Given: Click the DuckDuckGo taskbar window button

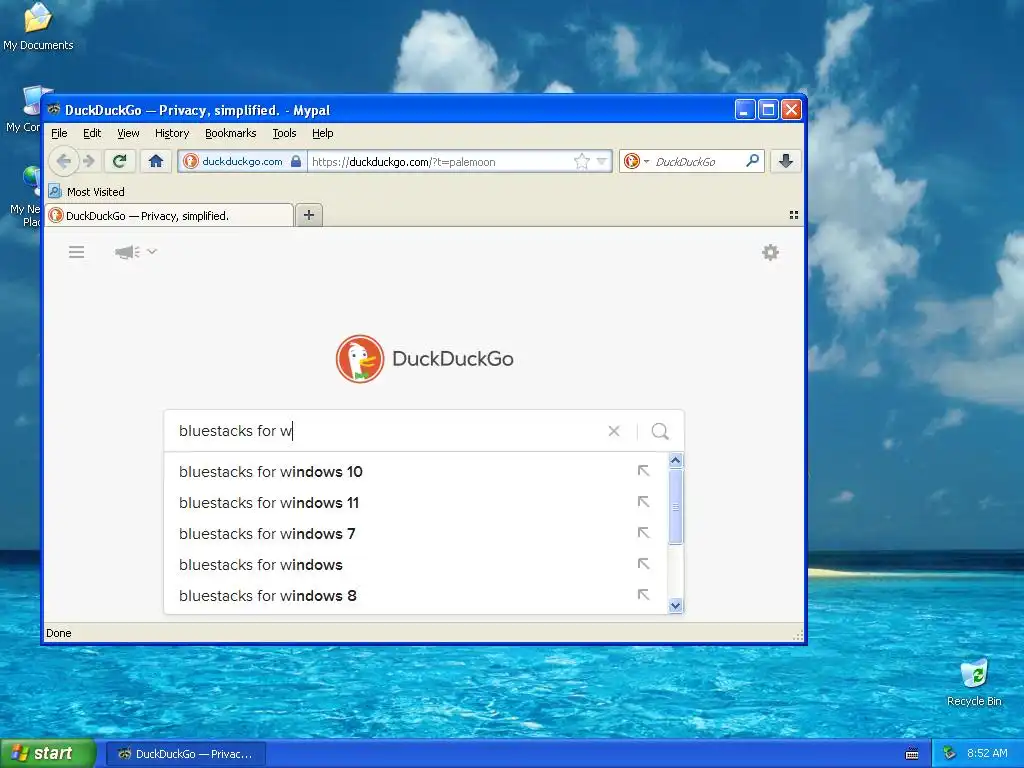Looking at the screenshot, I should (185, 754).
